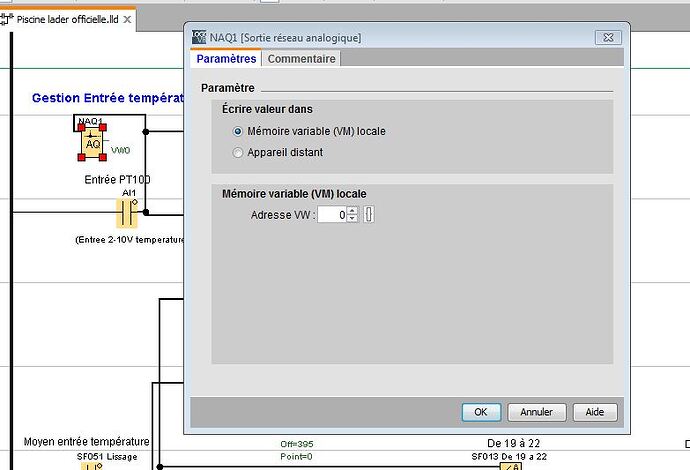Image resolution: width=690 pixels, height=470 pixels.
Task: Decrease the Adresse VW value
Action: [352, 218]
